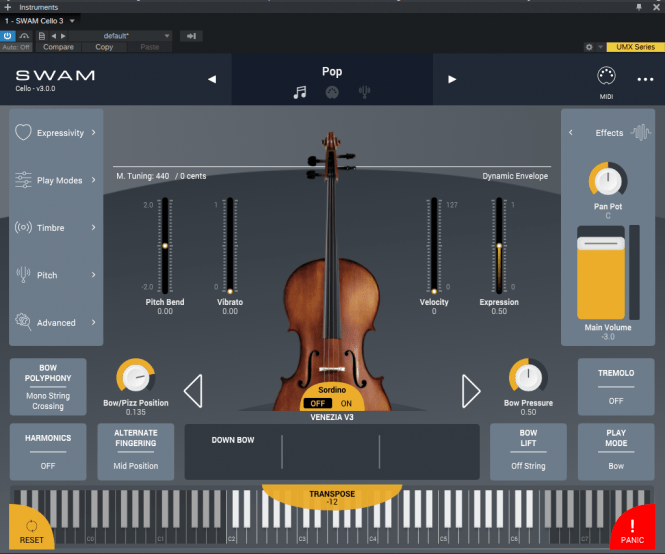The width and height of the screenshot is (665, 554).
Task: Collapse Effects panel with left chevron
Action: pyautogui.click(x=571, y=132)
